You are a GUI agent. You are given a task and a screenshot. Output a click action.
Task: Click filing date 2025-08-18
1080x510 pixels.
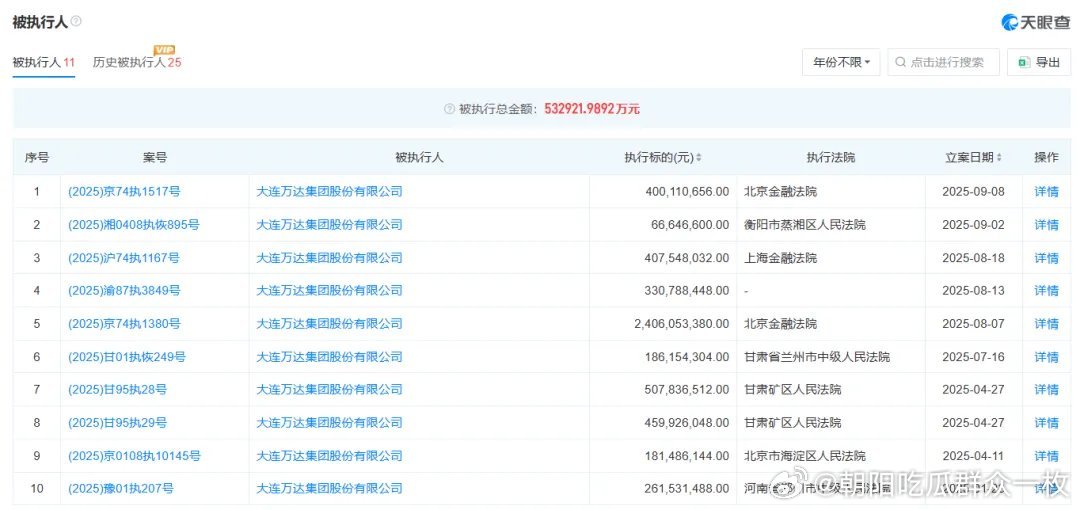(973, 258)
